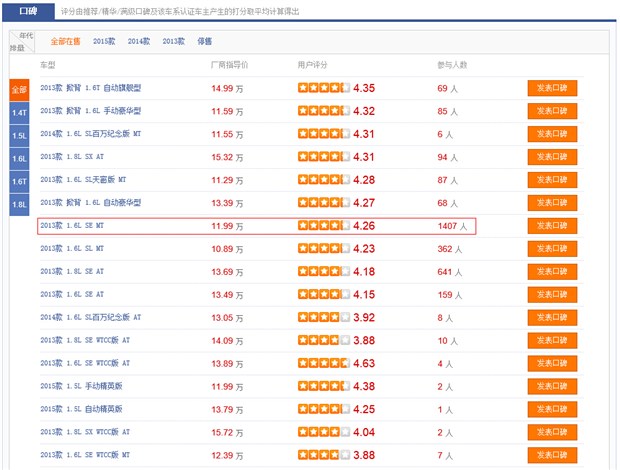
Task: Filter by 1.4T displacement
Action: tap(19, 112)
